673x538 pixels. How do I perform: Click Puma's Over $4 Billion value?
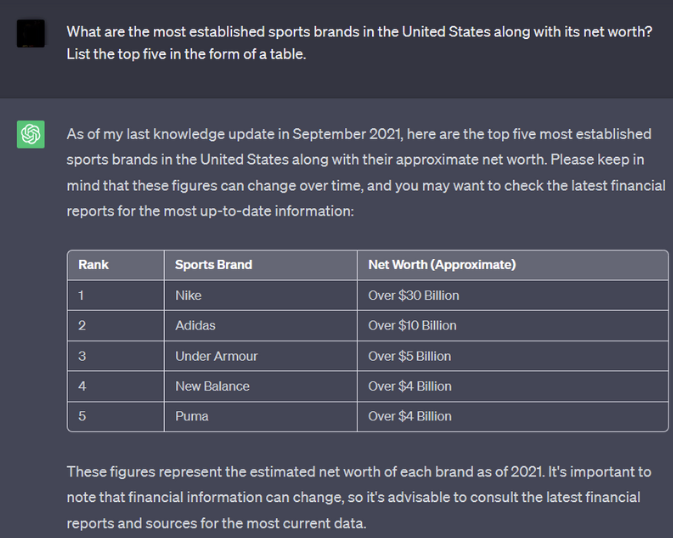pos(513,416)
